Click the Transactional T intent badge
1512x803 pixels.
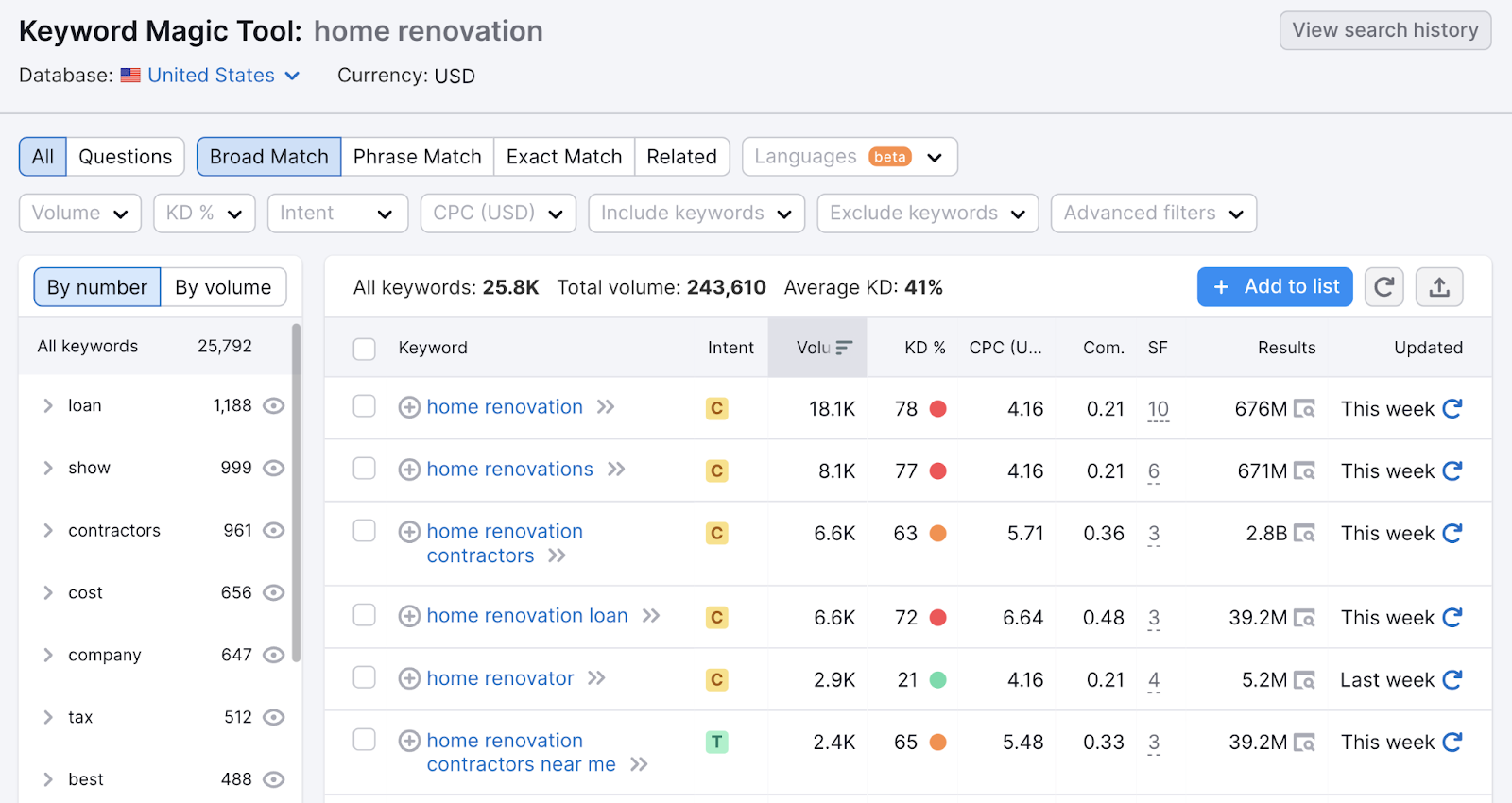pyautogui.click(x=717, y=742)
